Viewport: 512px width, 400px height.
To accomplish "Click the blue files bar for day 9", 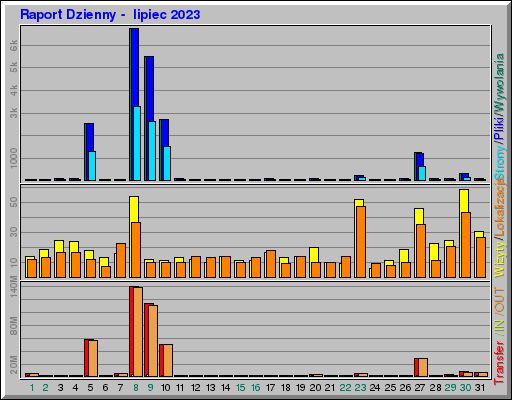I will 150,89.
